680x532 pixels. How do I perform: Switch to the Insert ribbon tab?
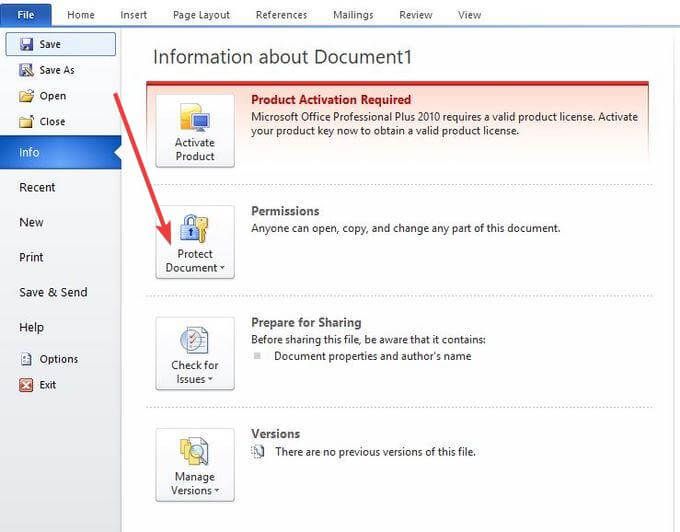(x=134, y=15)
